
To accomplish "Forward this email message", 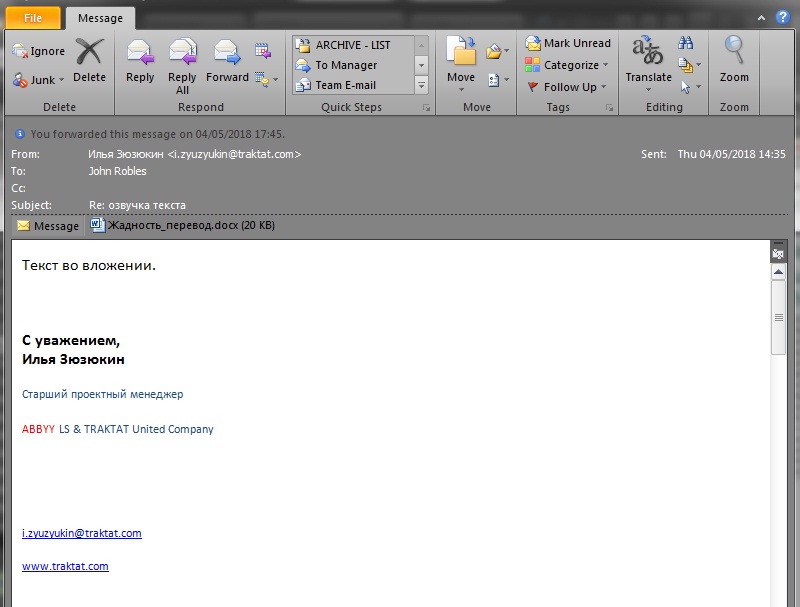I will [x=227, y=60].
